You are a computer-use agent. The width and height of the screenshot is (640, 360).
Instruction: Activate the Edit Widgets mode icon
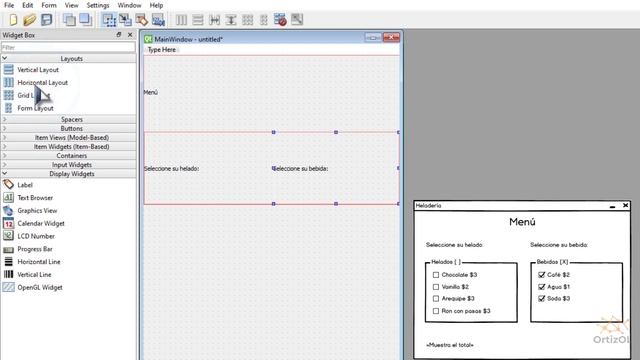click(x=109, y=20)
